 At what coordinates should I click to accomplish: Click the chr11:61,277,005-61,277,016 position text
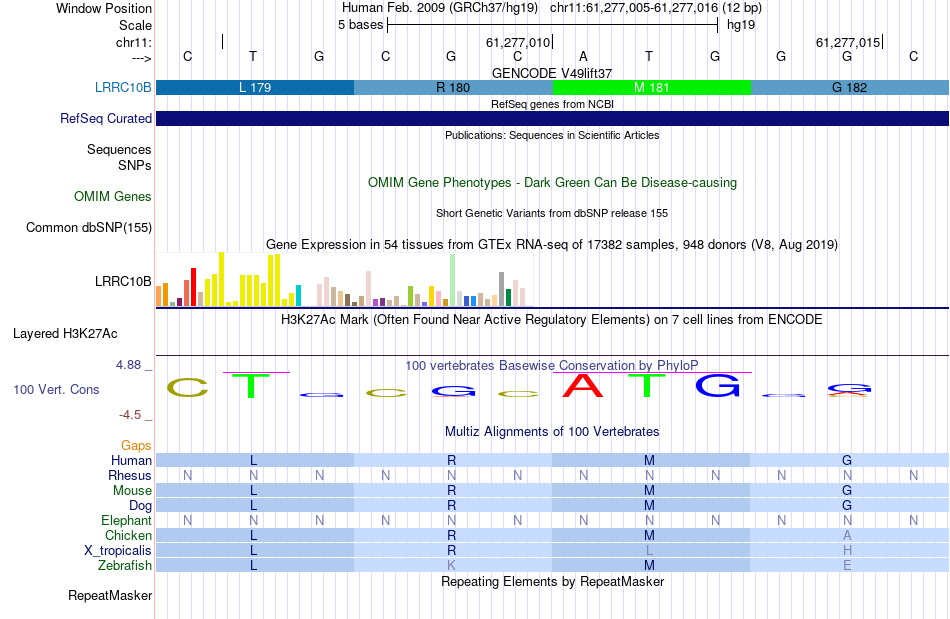click(x=656, y=8)
